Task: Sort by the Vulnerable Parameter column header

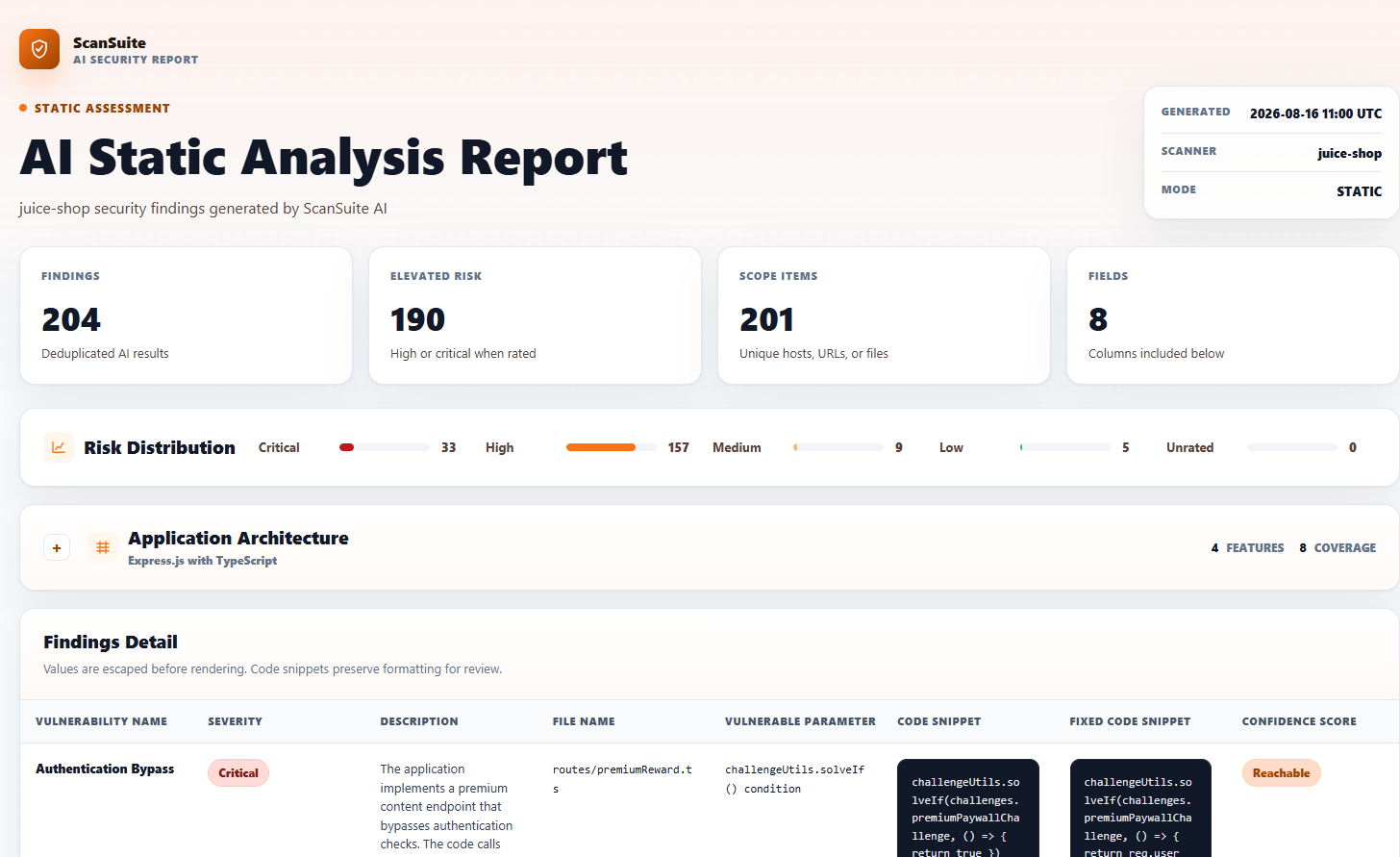Action: pos(800,721)
